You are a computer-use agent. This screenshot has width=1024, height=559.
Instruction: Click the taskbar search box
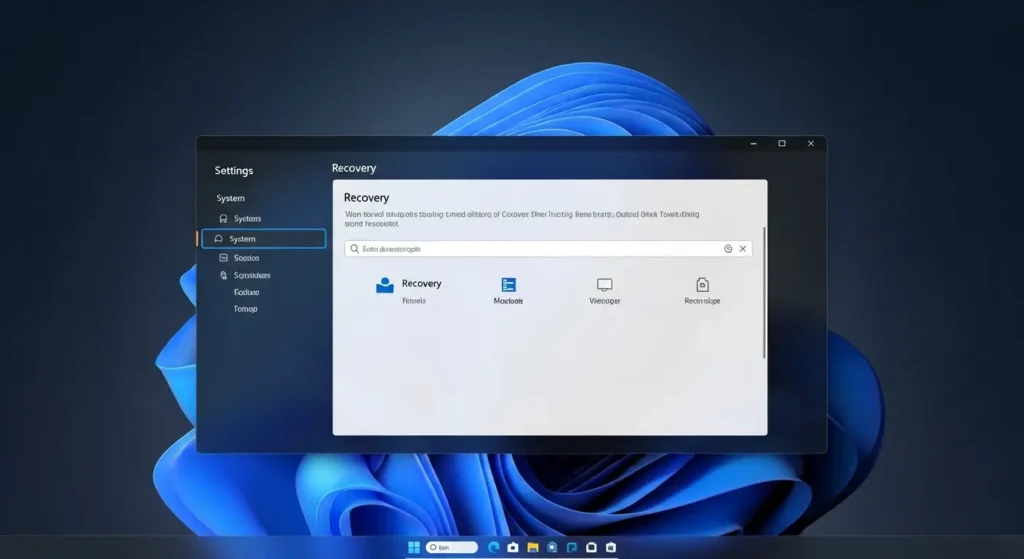[452, 547]
